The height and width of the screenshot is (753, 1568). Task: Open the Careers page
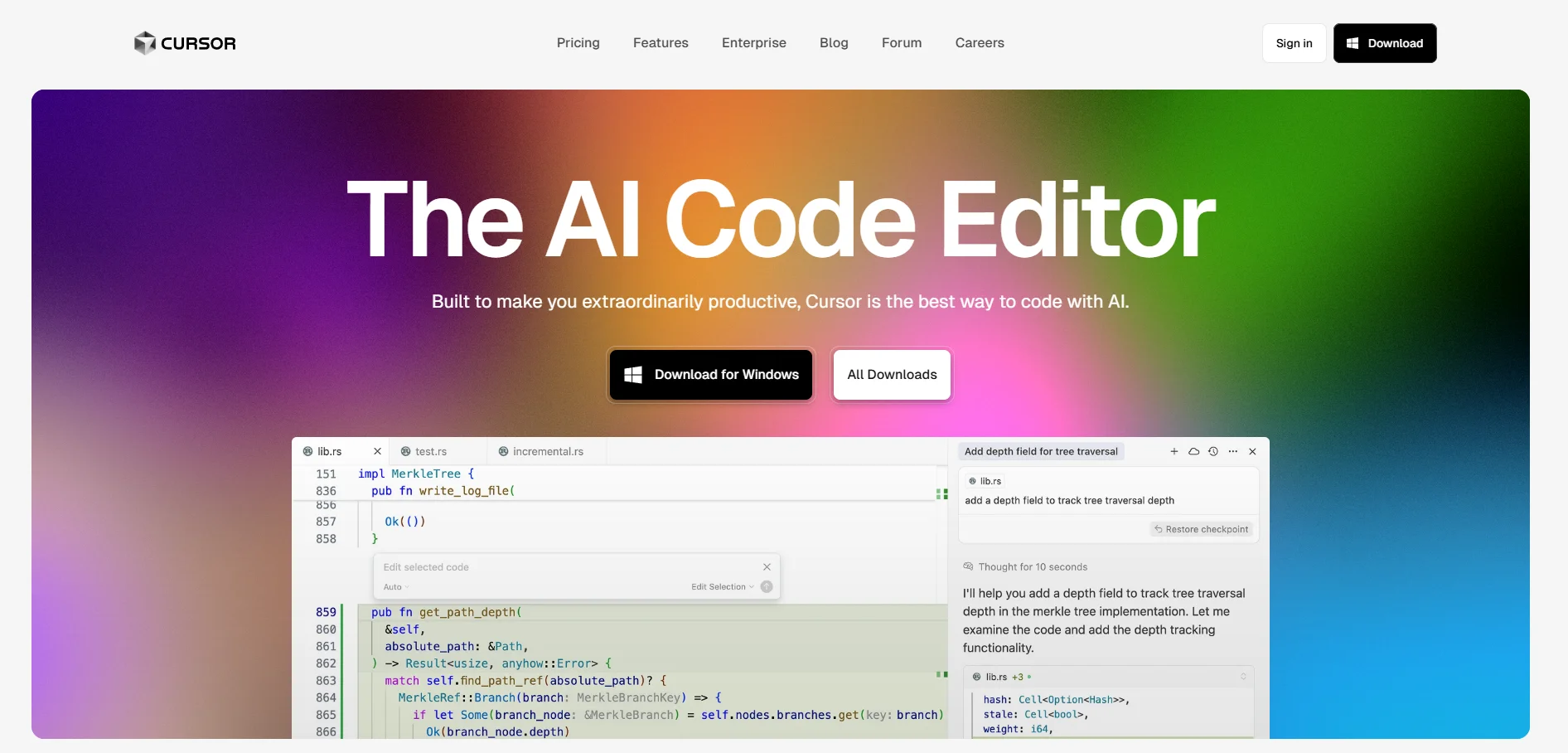(x=980, y=43)
